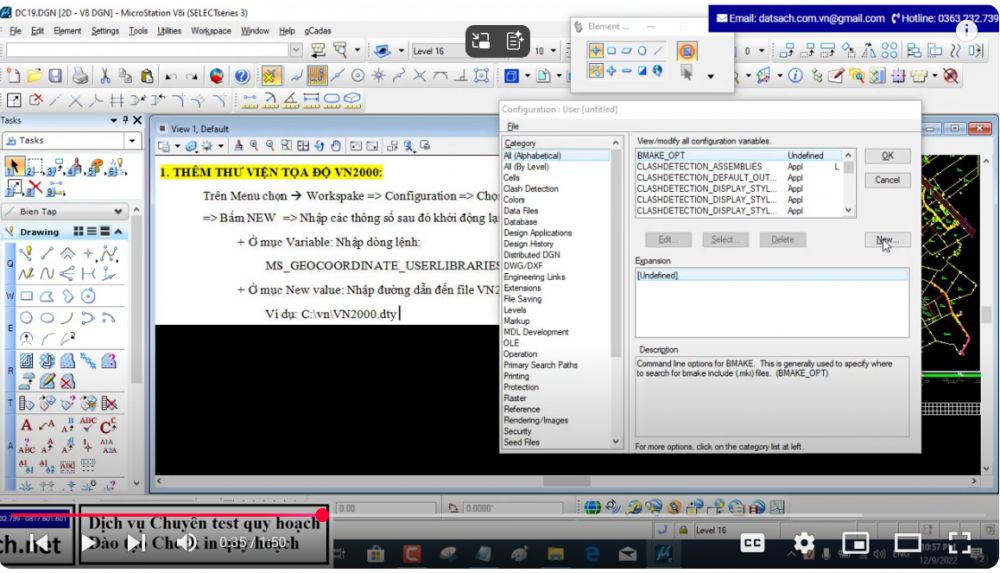Open the Utilities menu
Image resolution: width=1000 pixels, height=573 pixels.
tap(169, 31)
